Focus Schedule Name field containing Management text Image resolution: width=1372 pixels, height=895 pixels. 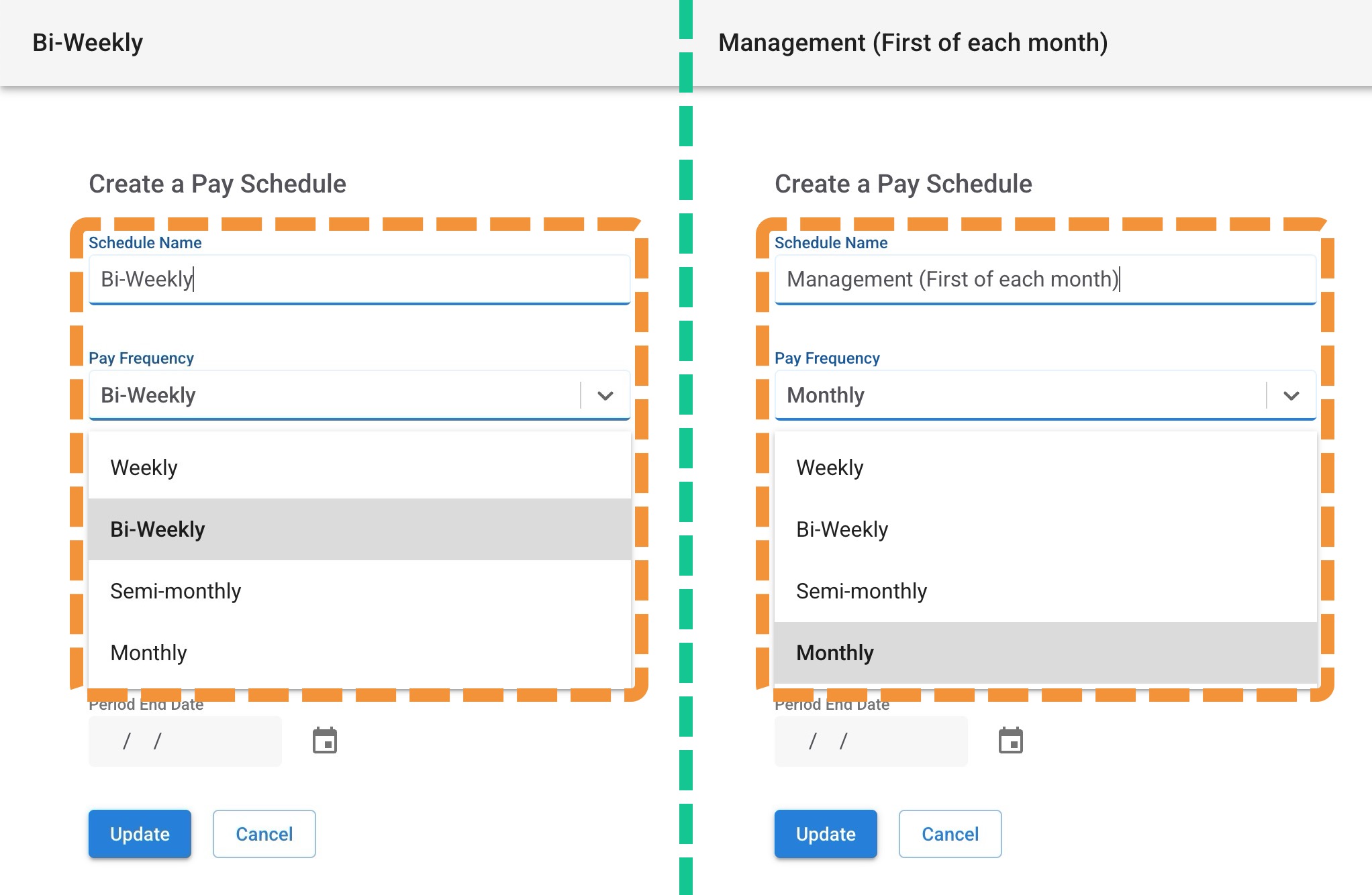point(1045,279)
